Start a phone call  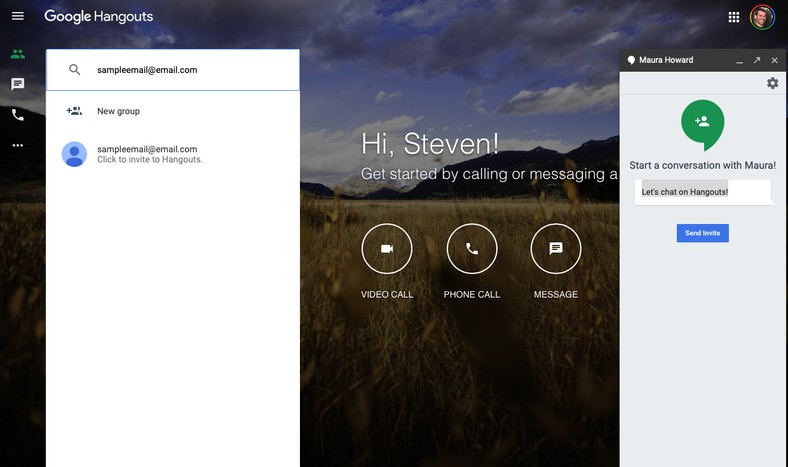(472, 249)
